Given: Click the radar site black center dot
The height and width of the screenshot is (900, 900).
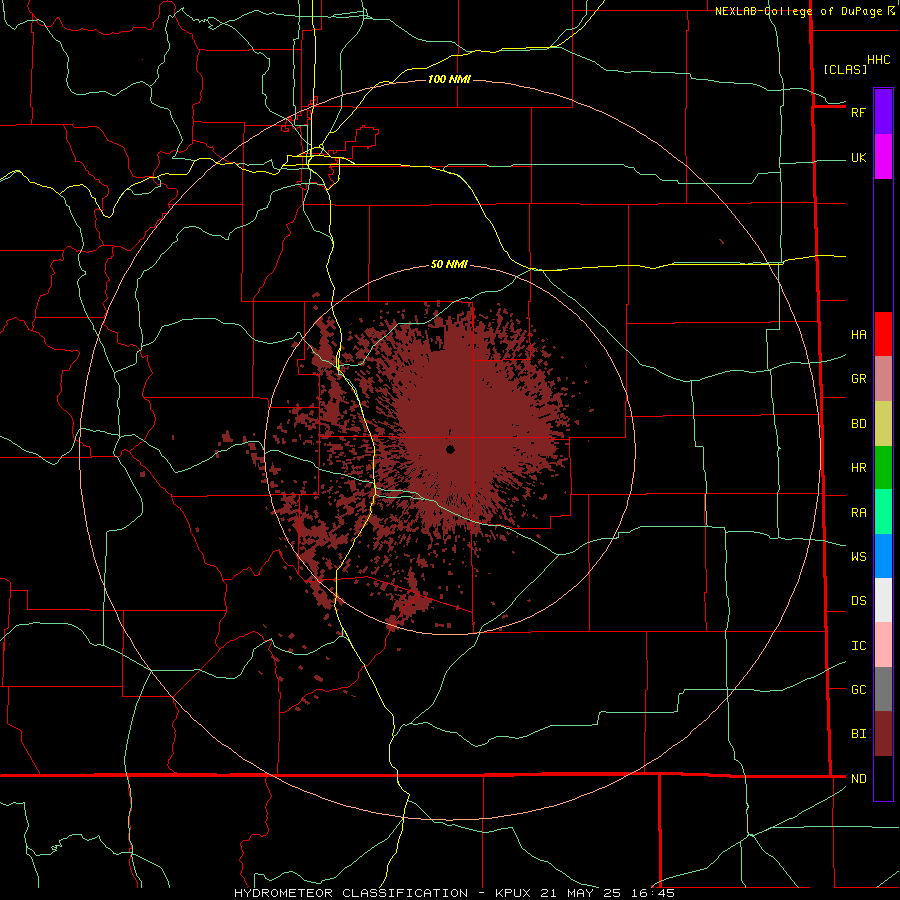Looking at the screenshot, I should tap(450, 449).
